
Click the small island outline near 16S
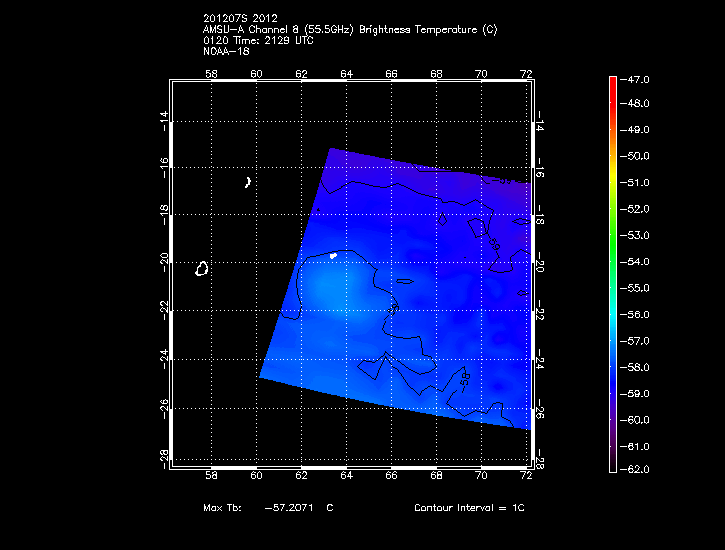point(248,182)
